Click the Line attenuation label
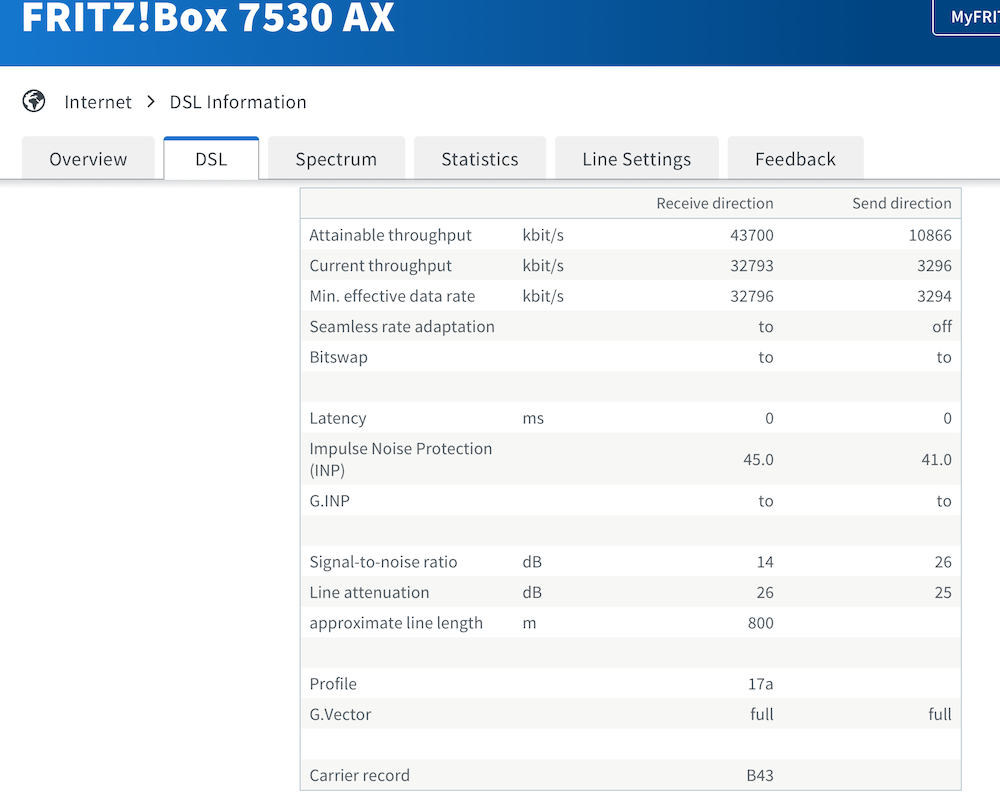 pyautogui.click(x=369, y=593)
